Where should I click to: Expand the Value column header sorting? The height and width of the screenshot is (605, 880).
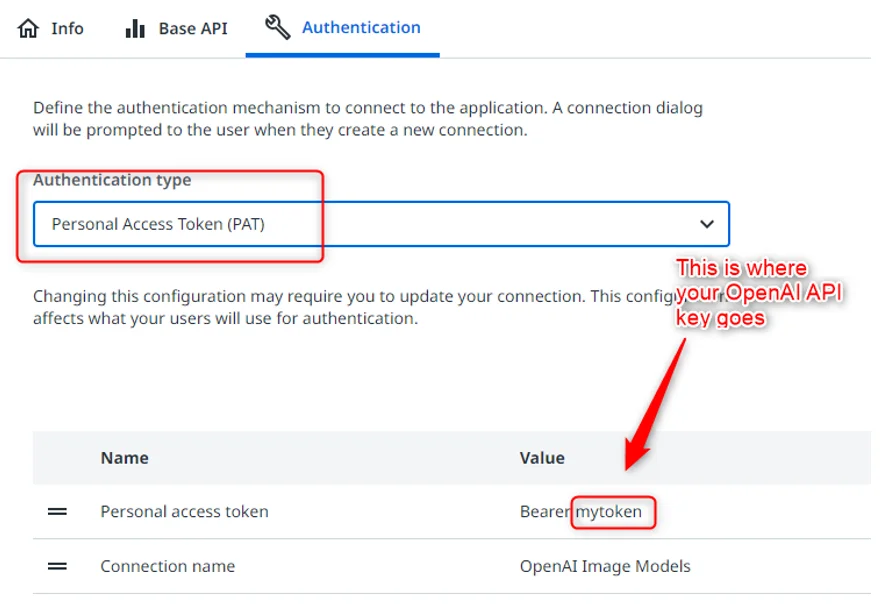point(542,457)
